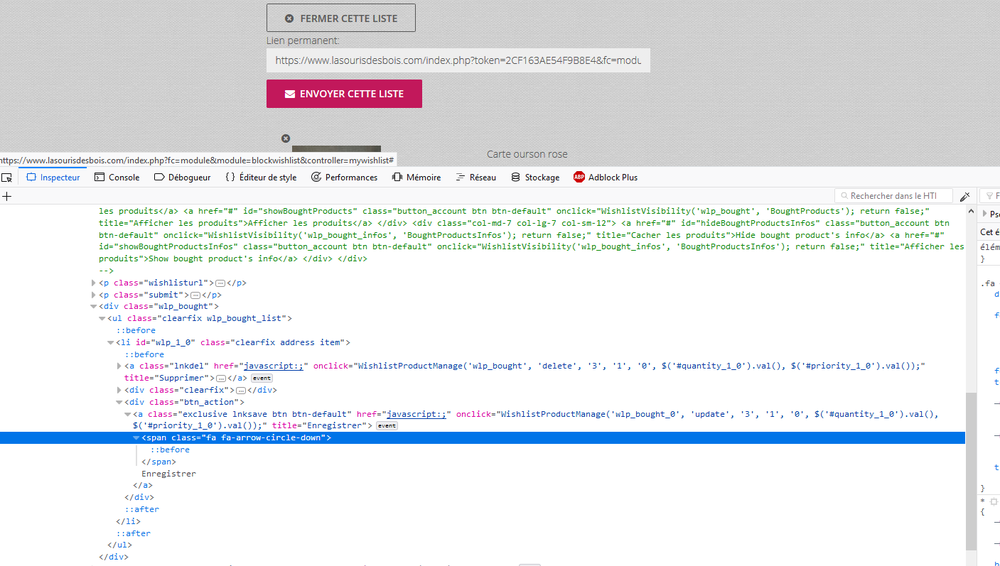
Task: Collapse the div class="btn_action" node
Action: tap(119, 402)
